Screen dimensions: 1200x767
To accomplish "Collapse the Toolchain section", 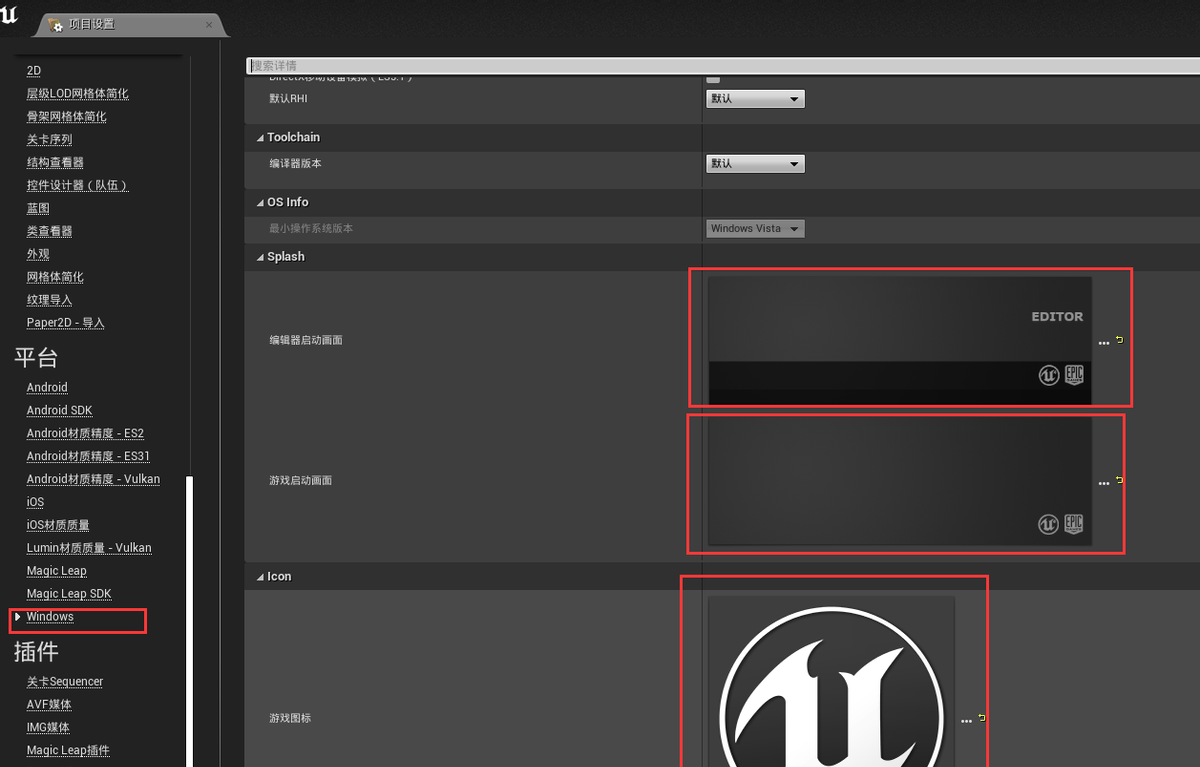I will [261, 138].
